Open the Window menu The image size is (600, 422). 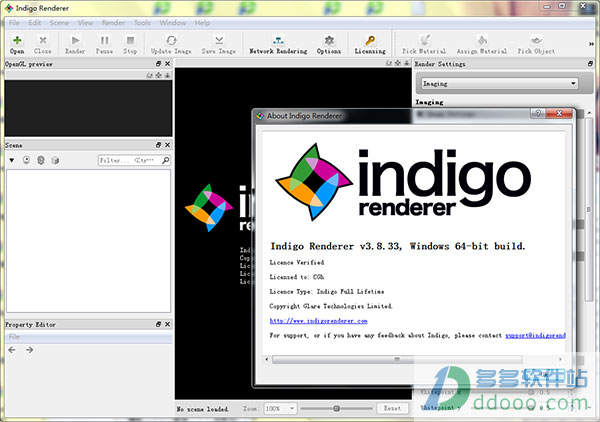click(x=173, y=23)
